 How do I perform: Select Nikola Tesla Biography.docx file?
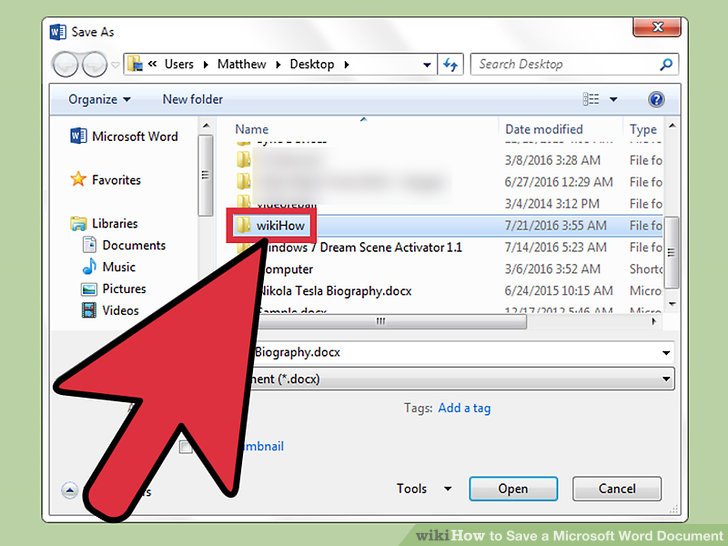coord(337,291)
